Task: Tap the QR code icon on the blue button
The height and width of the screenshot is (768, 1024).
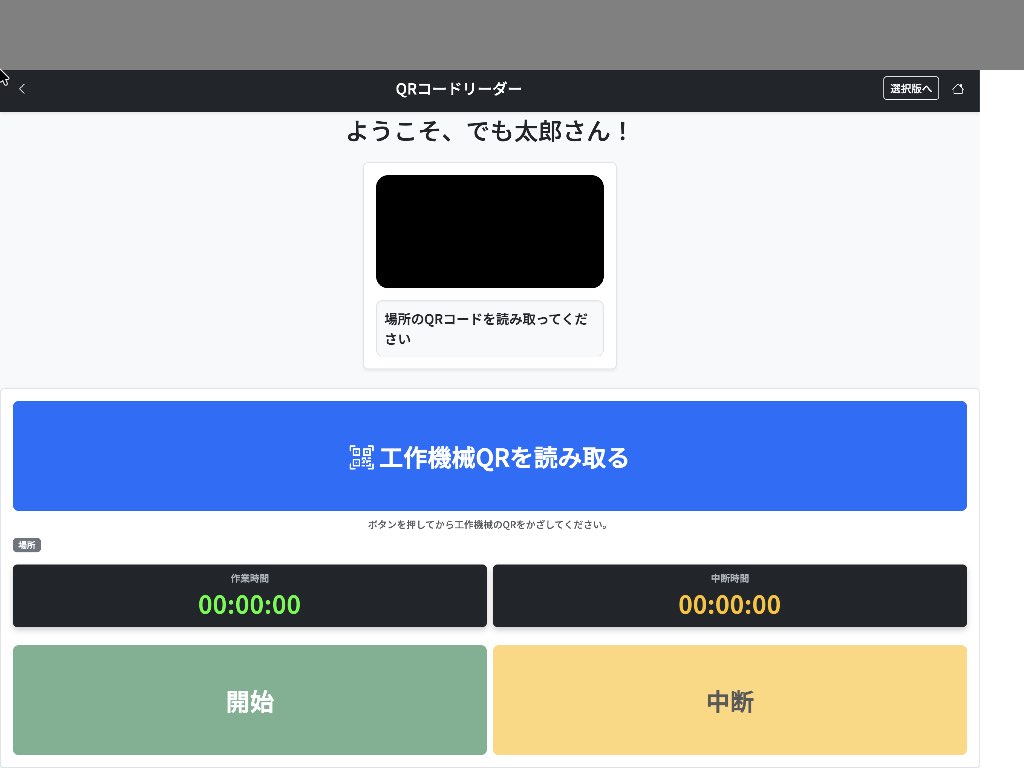Action: pos(361,457)
